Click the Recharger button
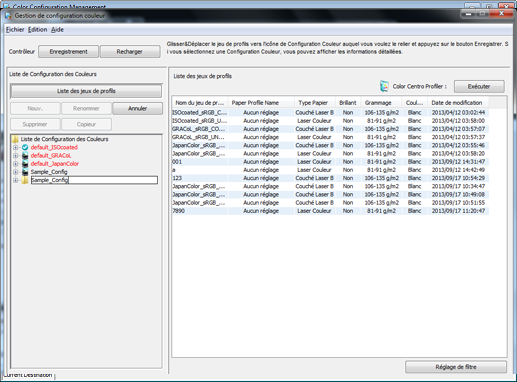 click(130, 52)
